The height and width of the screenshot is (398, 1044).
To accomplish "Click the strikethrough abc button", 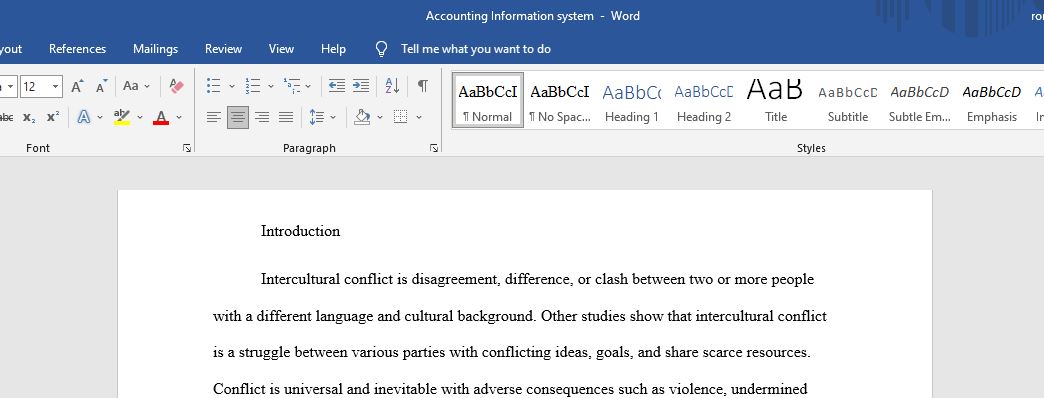I will (5, 117).
